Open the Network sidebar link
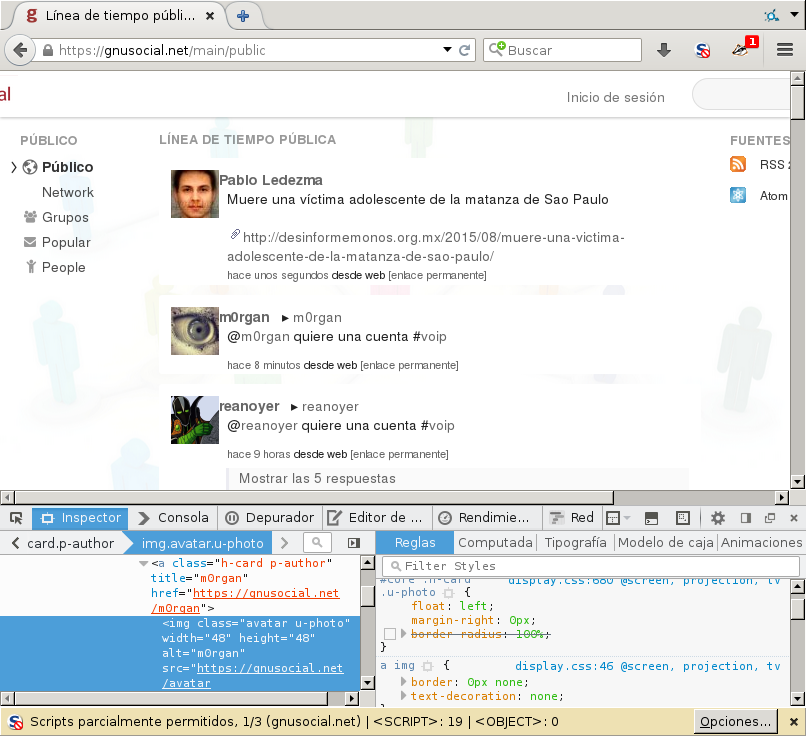806x736 pixels. (68, 192)
